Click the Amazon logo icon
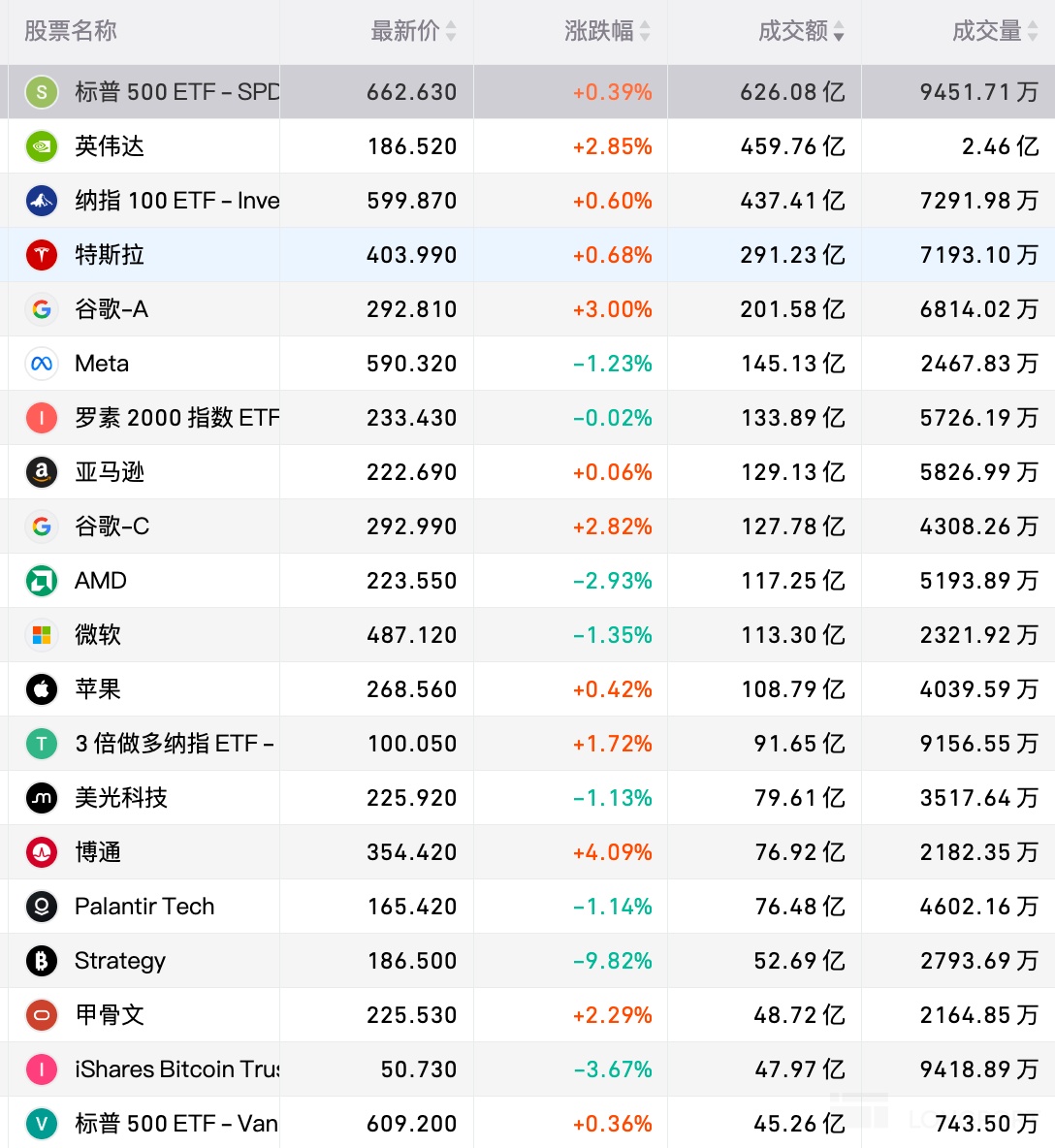 (x=41, y=472)
